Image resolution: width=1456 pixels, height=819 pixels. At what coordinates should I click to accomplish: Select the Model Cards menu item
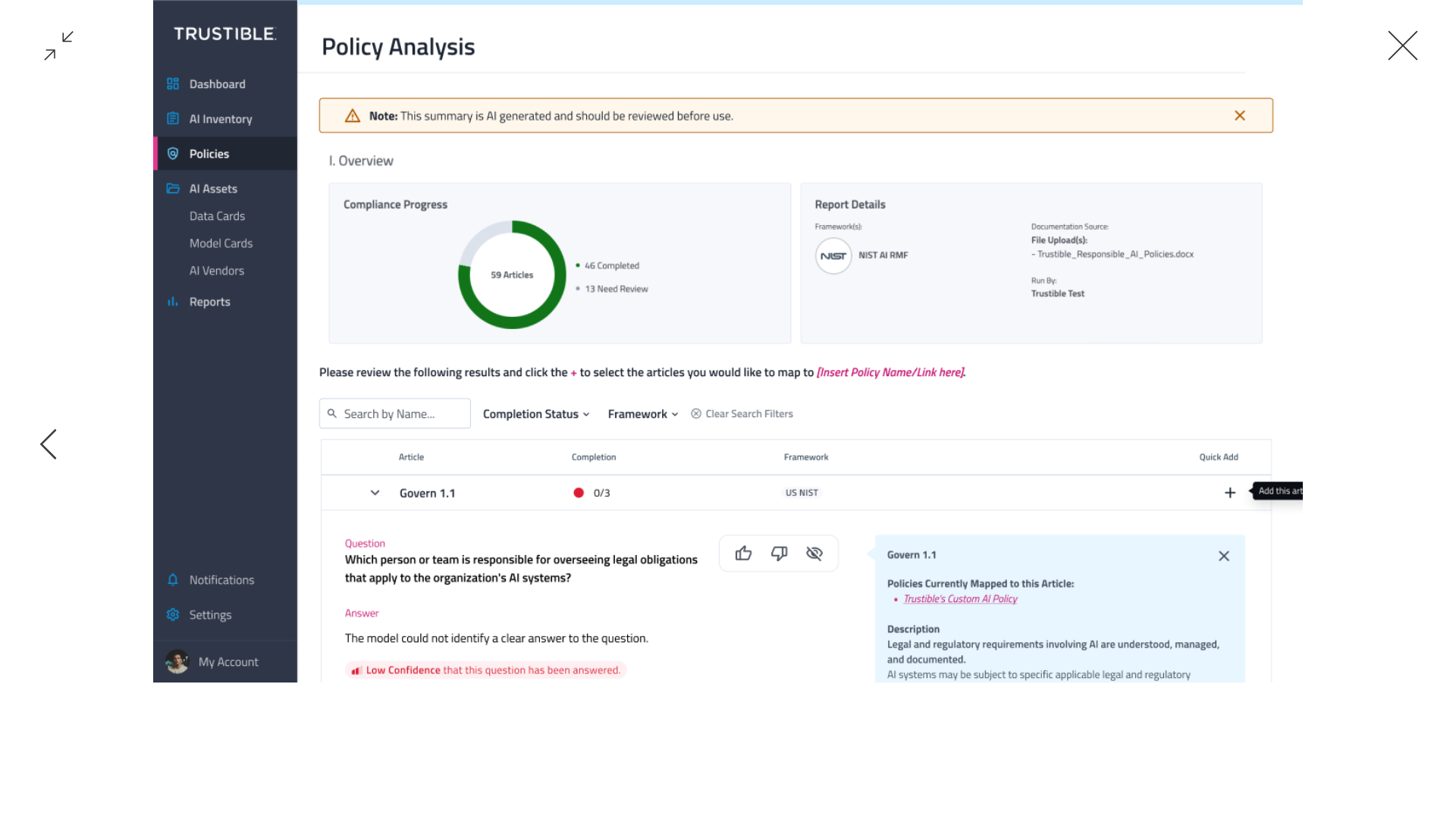220,243
